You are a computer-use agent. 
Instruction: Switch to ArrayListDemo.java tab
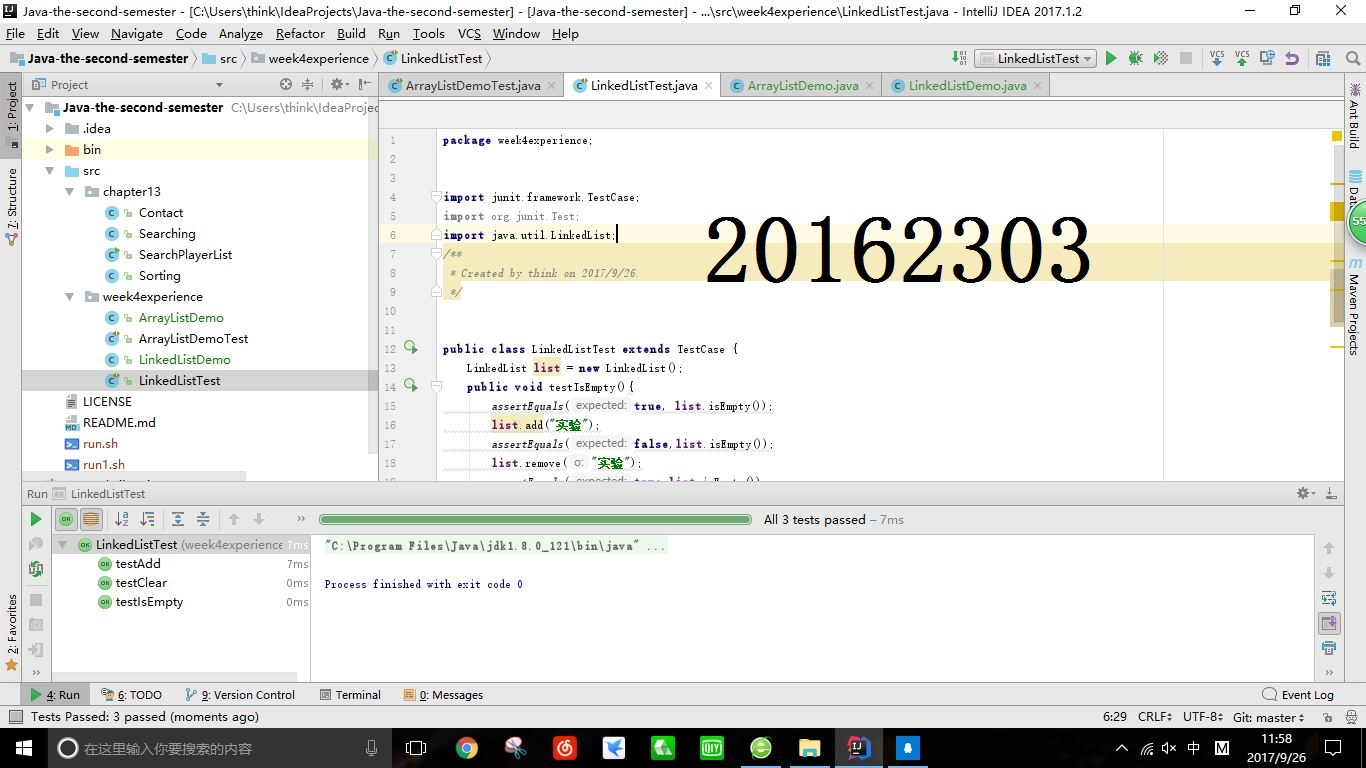coord(803,86)
